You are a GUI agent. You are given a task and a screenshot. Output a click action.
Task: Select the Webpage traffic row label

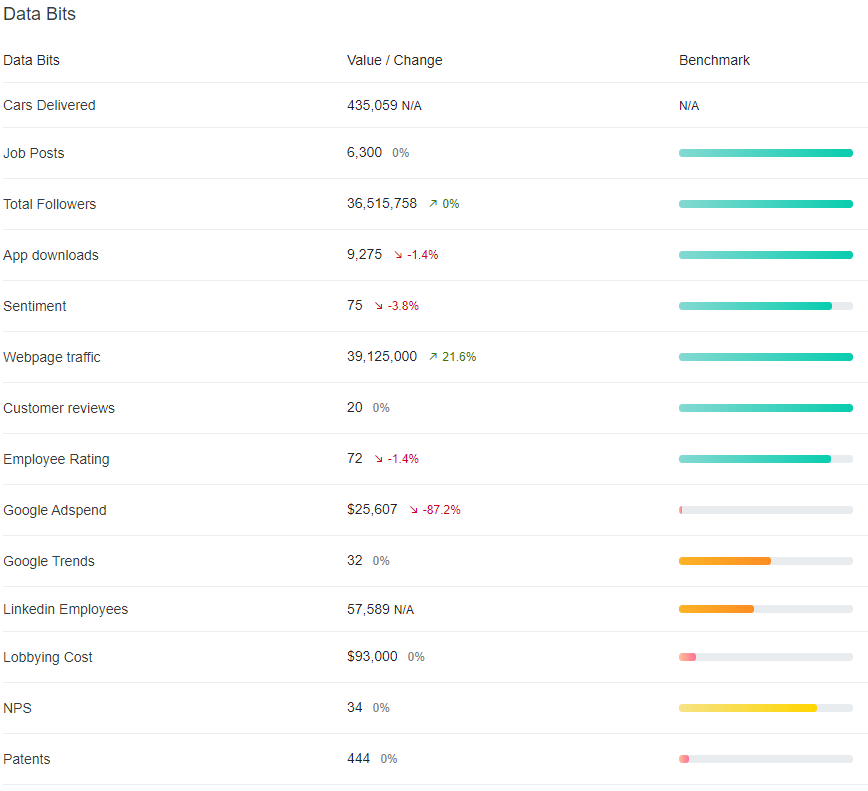pyautogui.click(x=52, y=357)
